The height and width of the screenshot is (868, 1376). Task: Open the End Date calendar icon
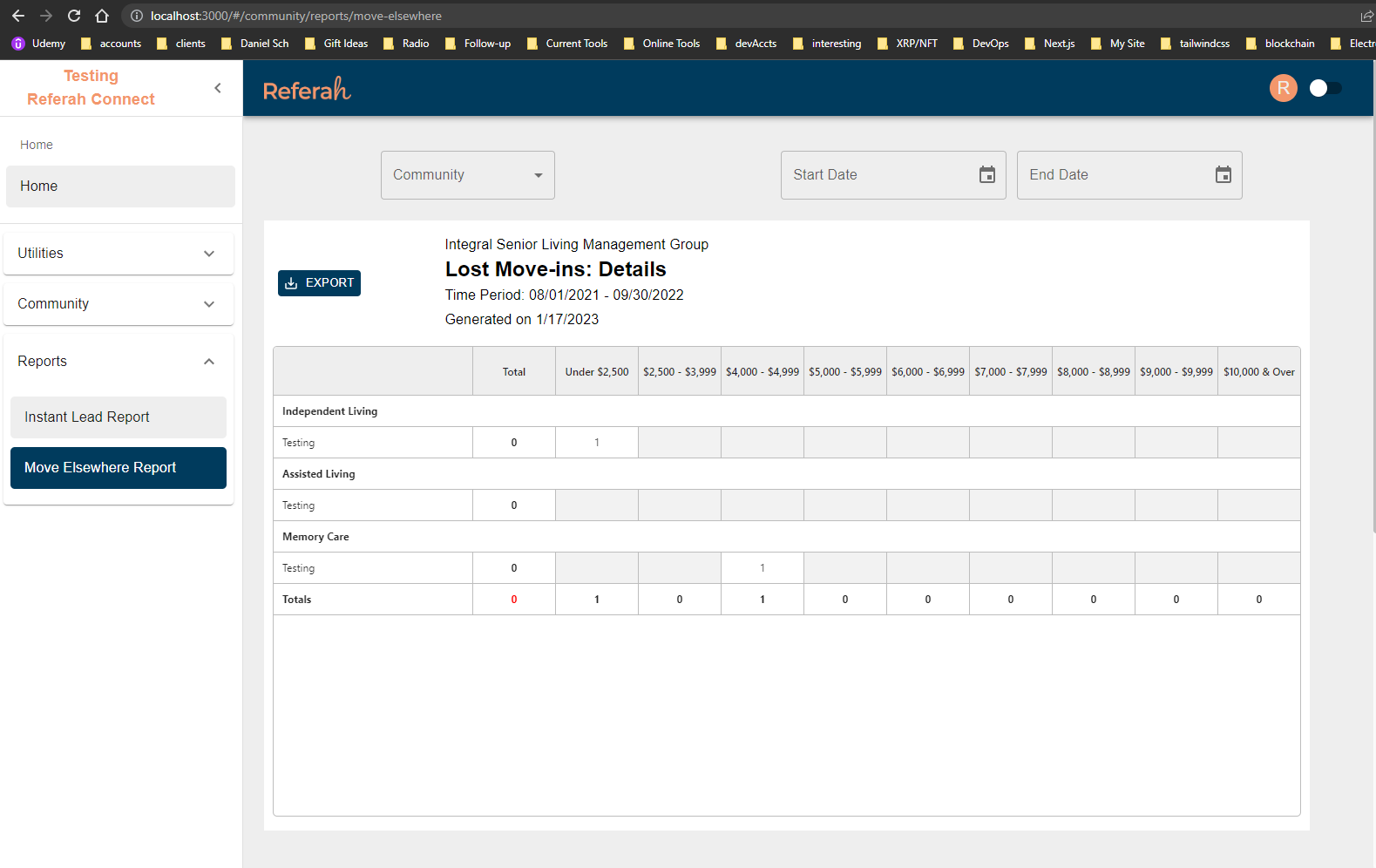coord(1223,175)
